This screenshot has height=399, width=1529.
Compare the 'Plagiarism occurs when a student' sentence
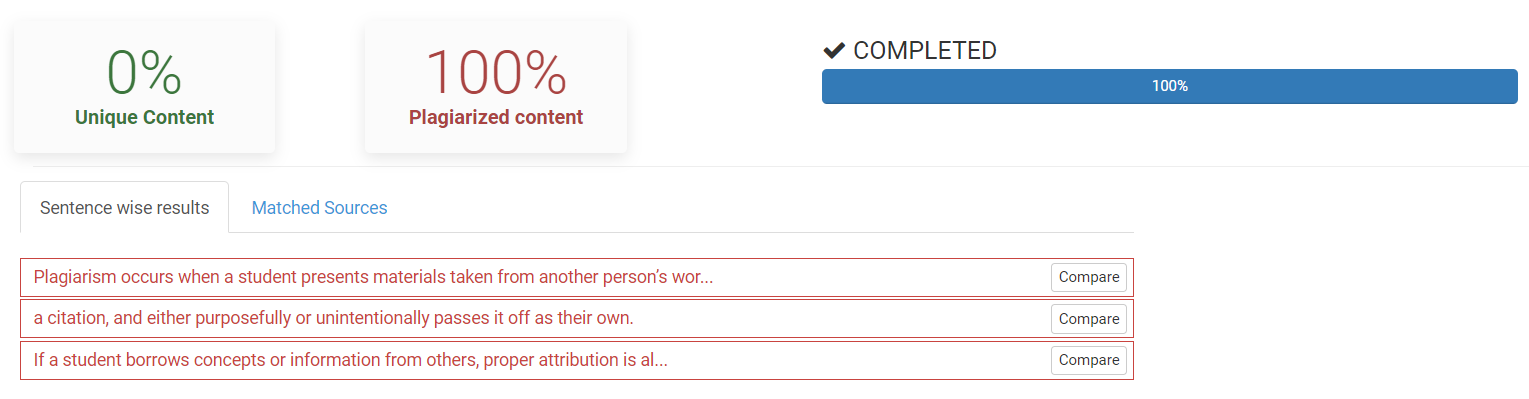tap(1088, 277)
